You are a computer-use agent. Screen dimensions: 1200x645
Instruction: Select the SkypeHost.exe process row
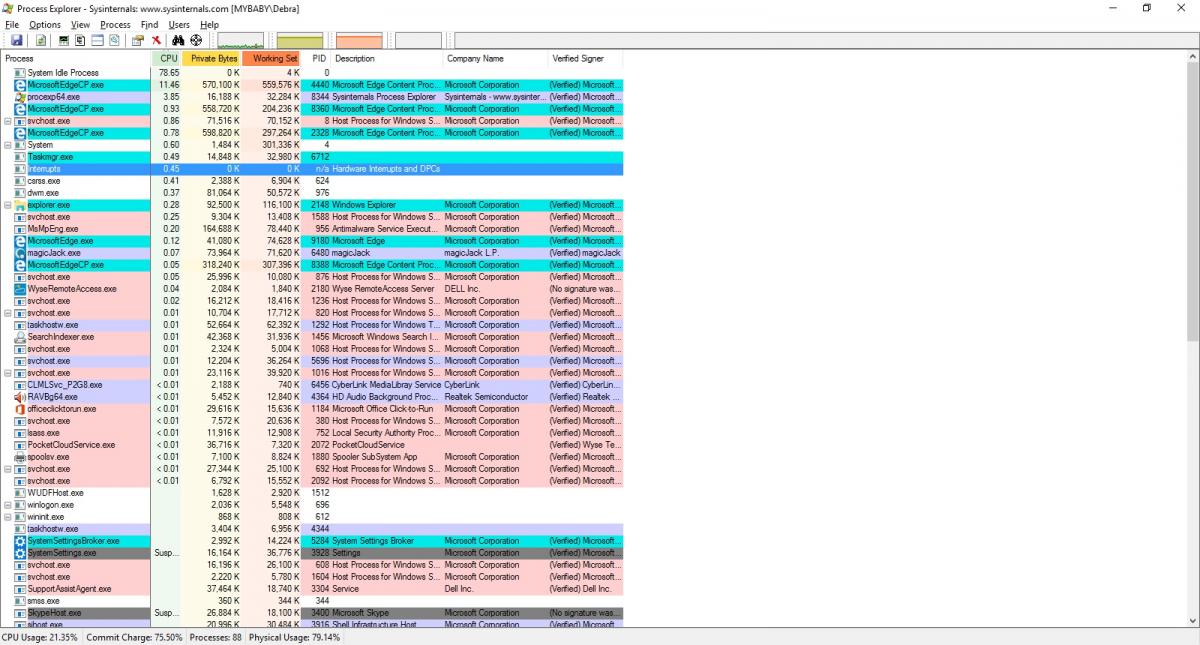[x=312, y=613]
